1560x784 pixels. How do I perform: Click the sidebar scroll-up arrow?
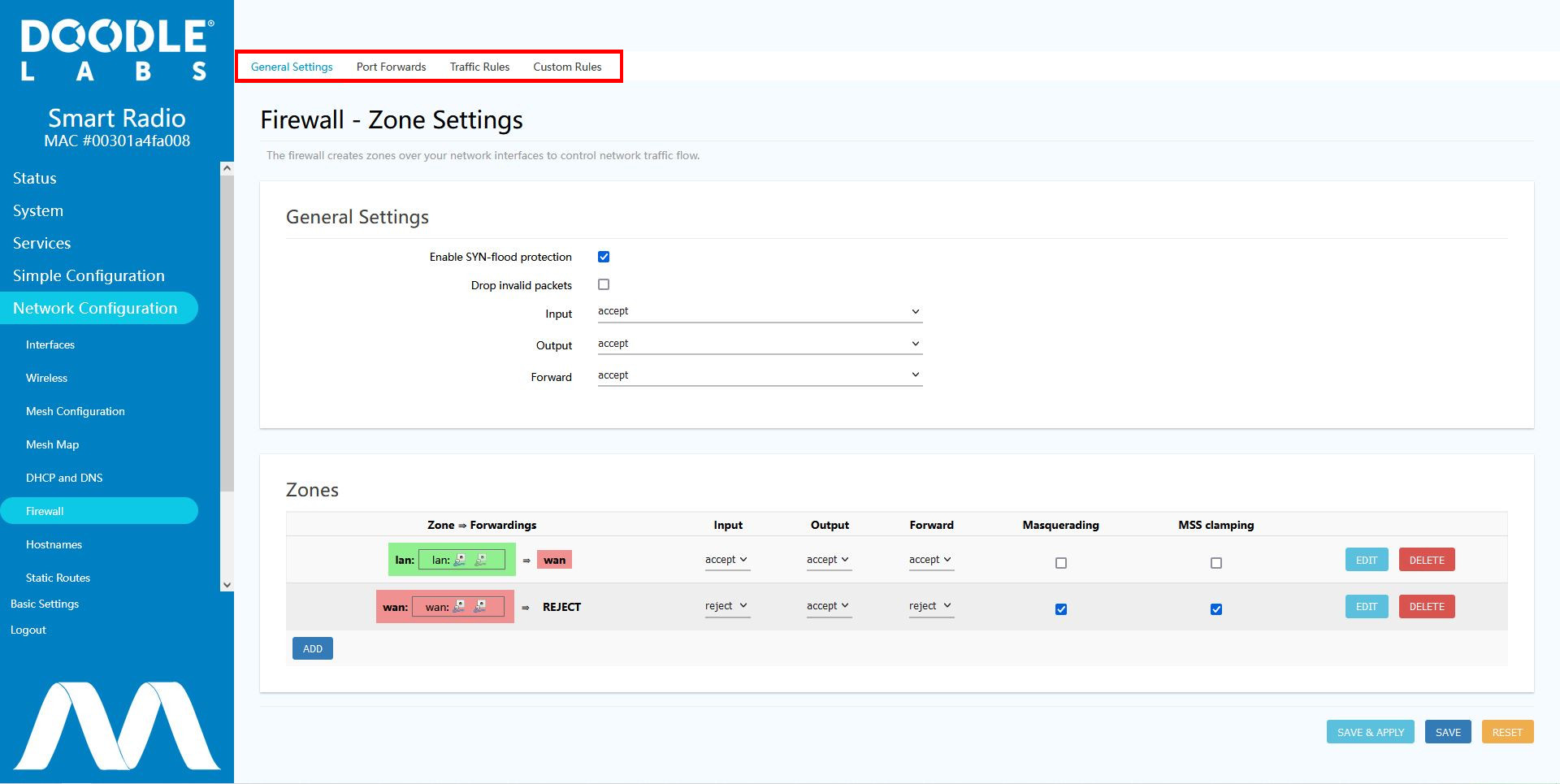[227, 168]
